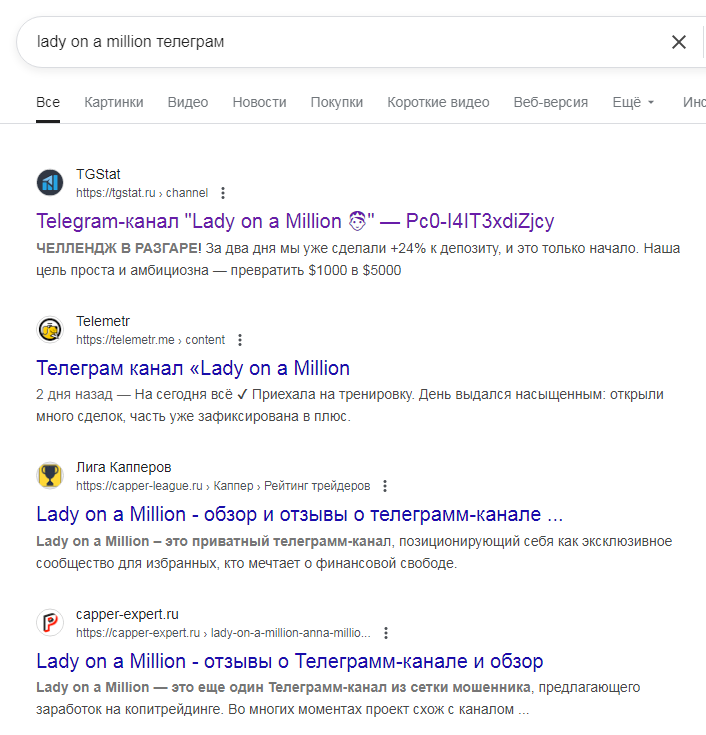Expand the Ещё dropdown menu
706x735 pixels.
point(633,102)
